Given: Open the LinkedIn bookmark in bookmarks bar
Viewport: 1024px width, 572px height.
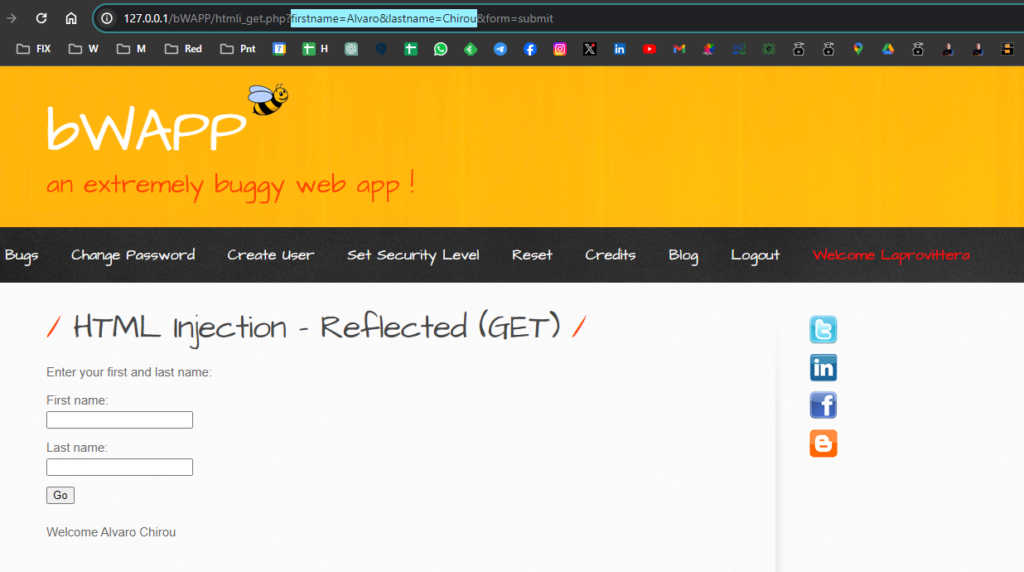Looking at the screenshot, I should [620, 49].
